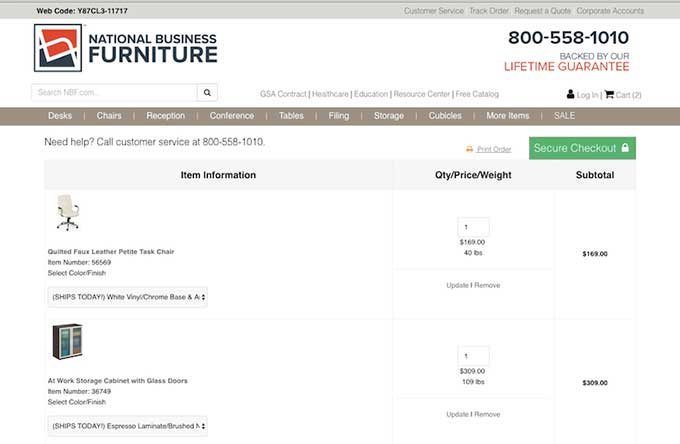
Task: Click the National Business Furniture logo
Action: click(x=126, y=48)
